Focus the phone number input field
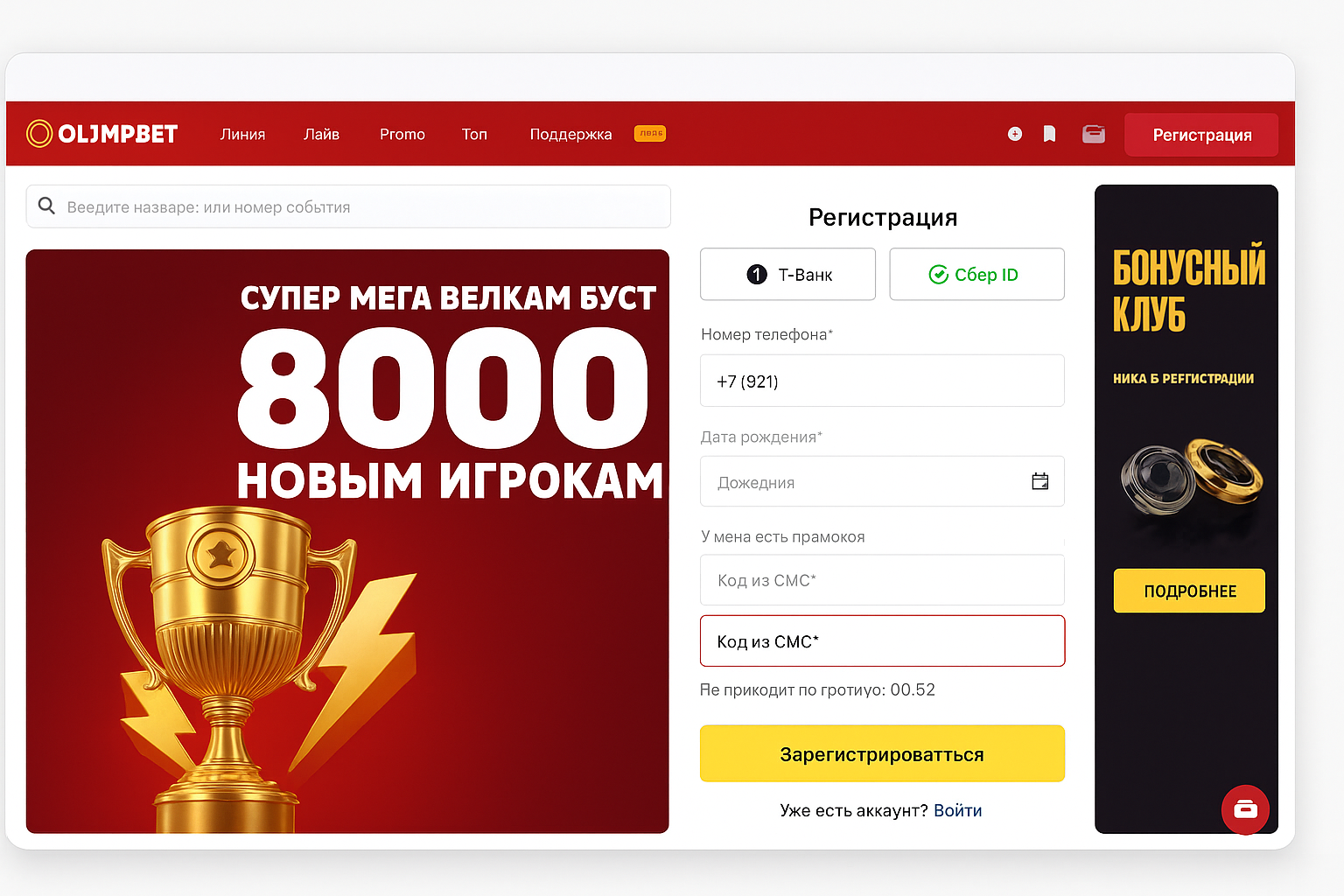Image resolution: width=1344 pixels, height=896 pixels. pyautogui.click(x=882, y=381)
